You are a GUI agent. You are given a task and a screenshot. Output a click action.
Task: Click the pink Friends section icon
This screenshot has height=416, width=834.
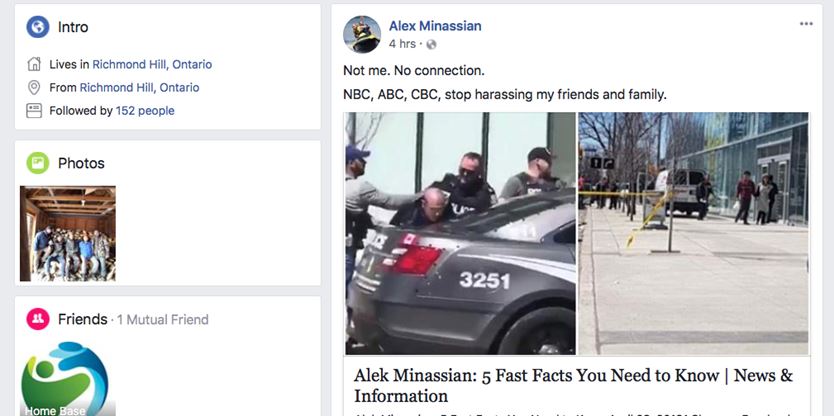tap(38, 319)
